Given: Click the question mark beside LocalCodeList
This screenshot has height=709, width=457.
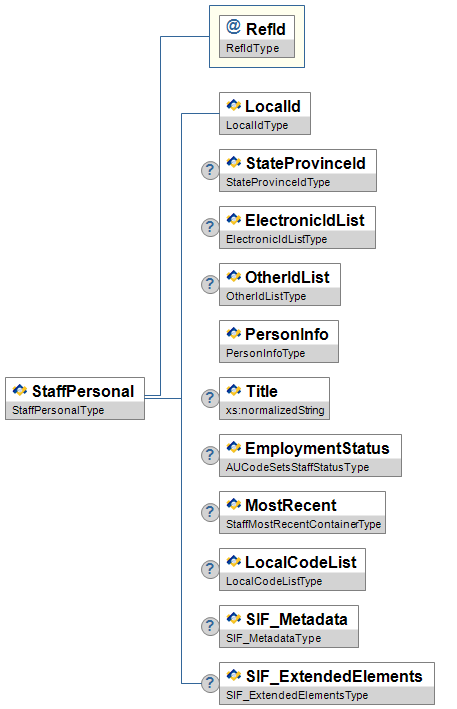Looking at the screenshot, I should [210, 569].
